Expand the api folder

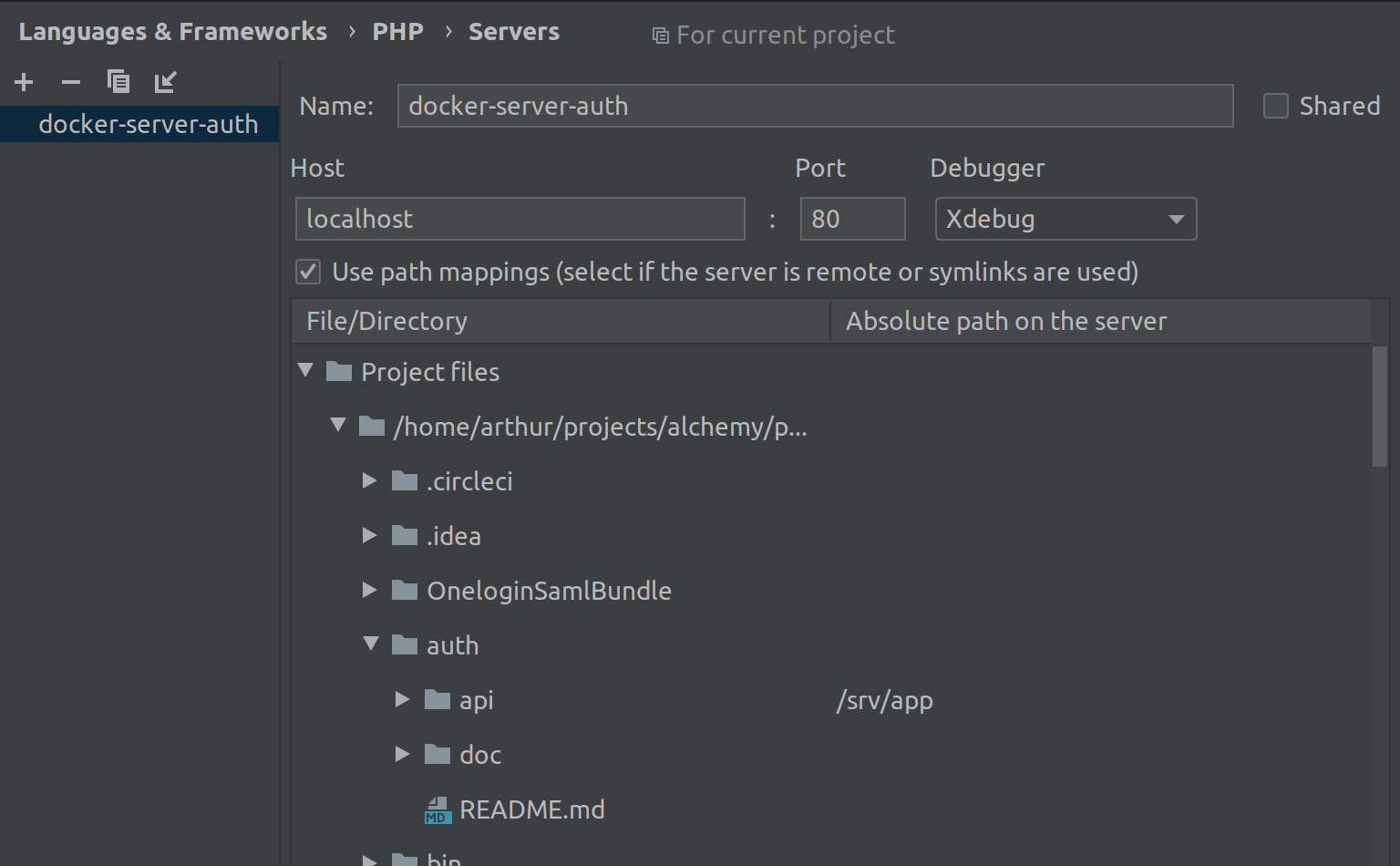pos(403,699)
